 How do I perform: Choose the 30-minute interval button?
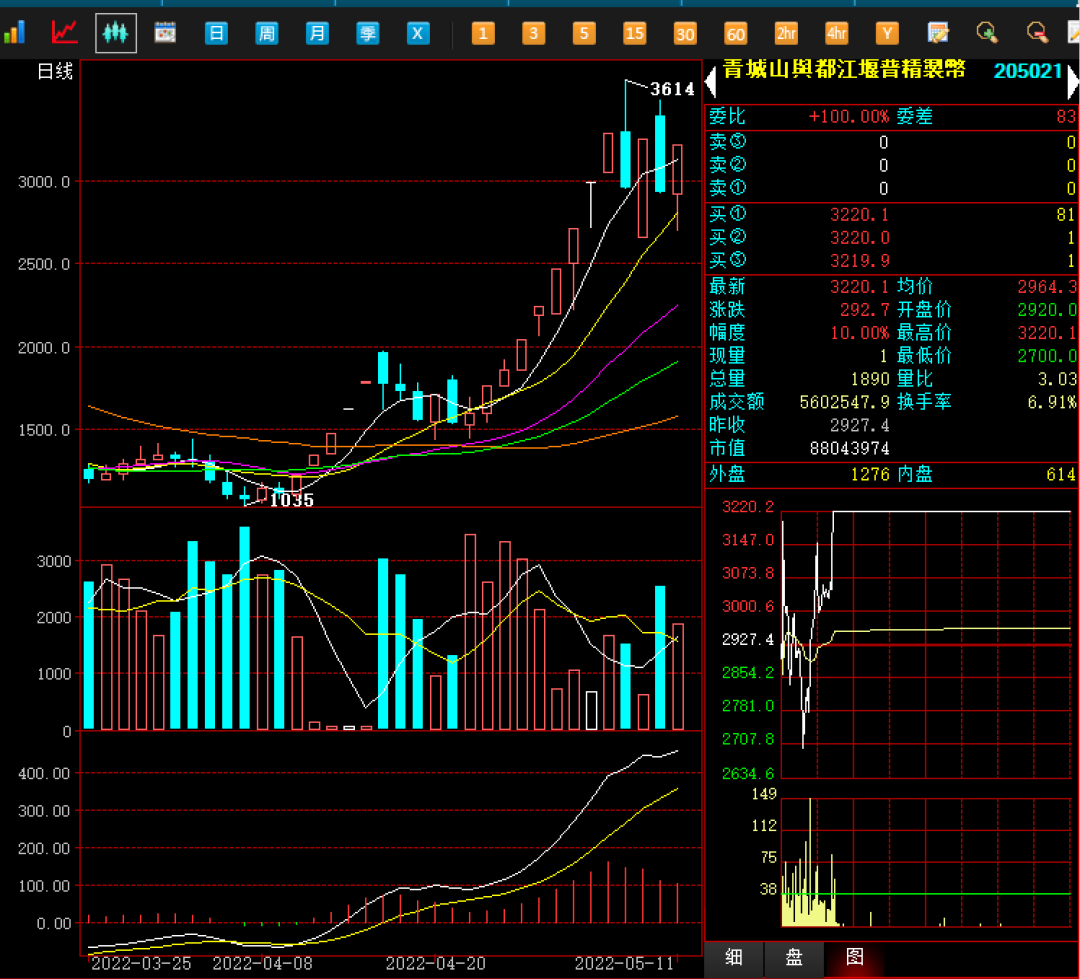pyautogui.click(x=685, y=33)
